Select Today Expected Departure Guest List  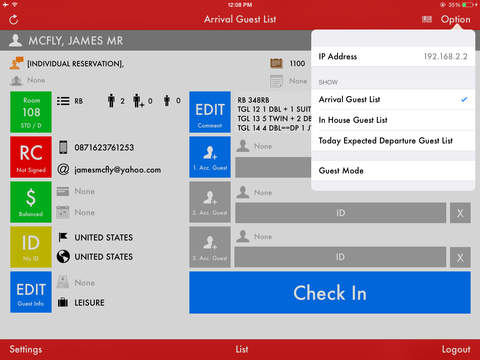[393, 141]
